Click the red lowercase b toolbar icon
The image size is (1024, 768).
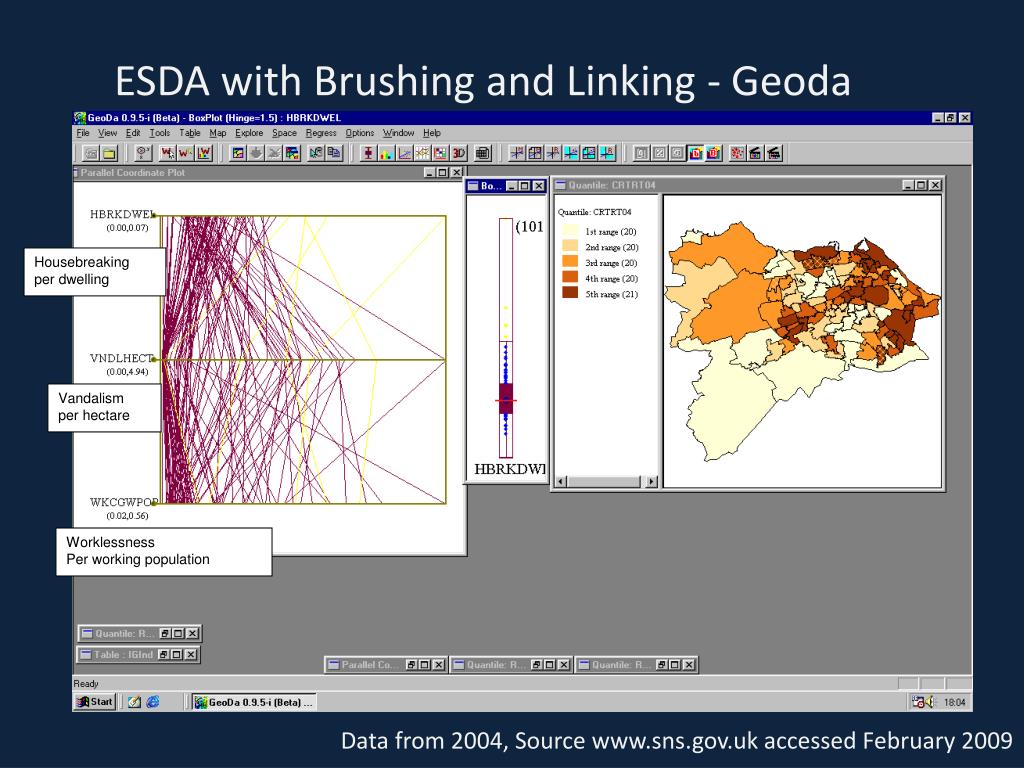(696, 153)
